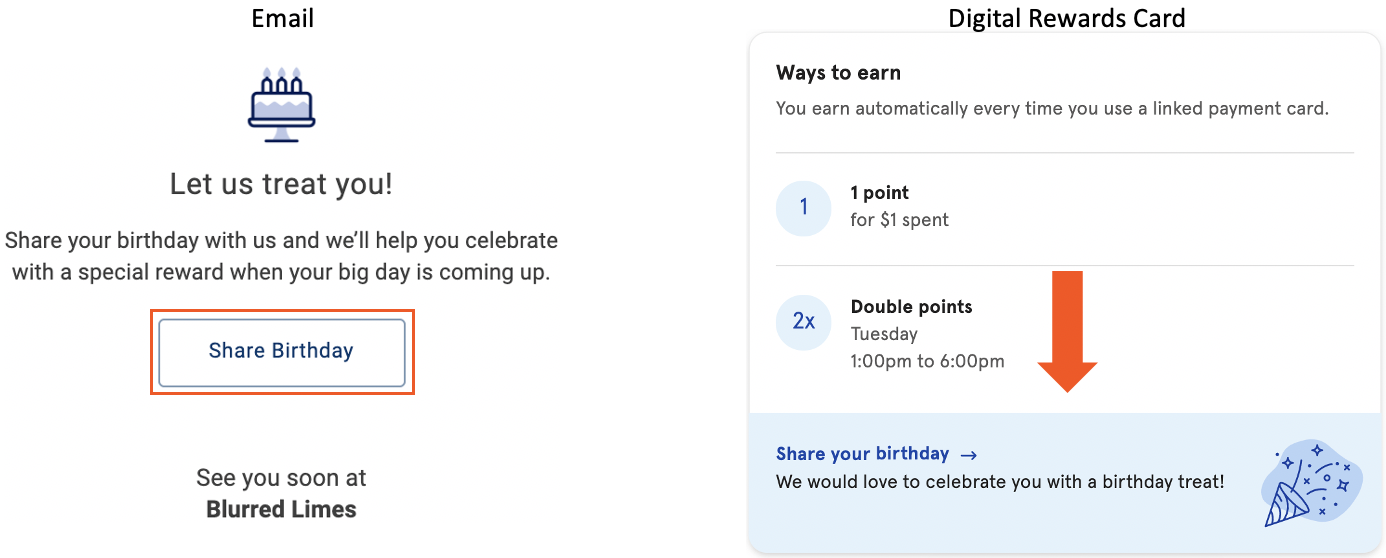Select the "Ways to earn" heading
Viewport: 1386px width, 558px height.
[838, 73]
